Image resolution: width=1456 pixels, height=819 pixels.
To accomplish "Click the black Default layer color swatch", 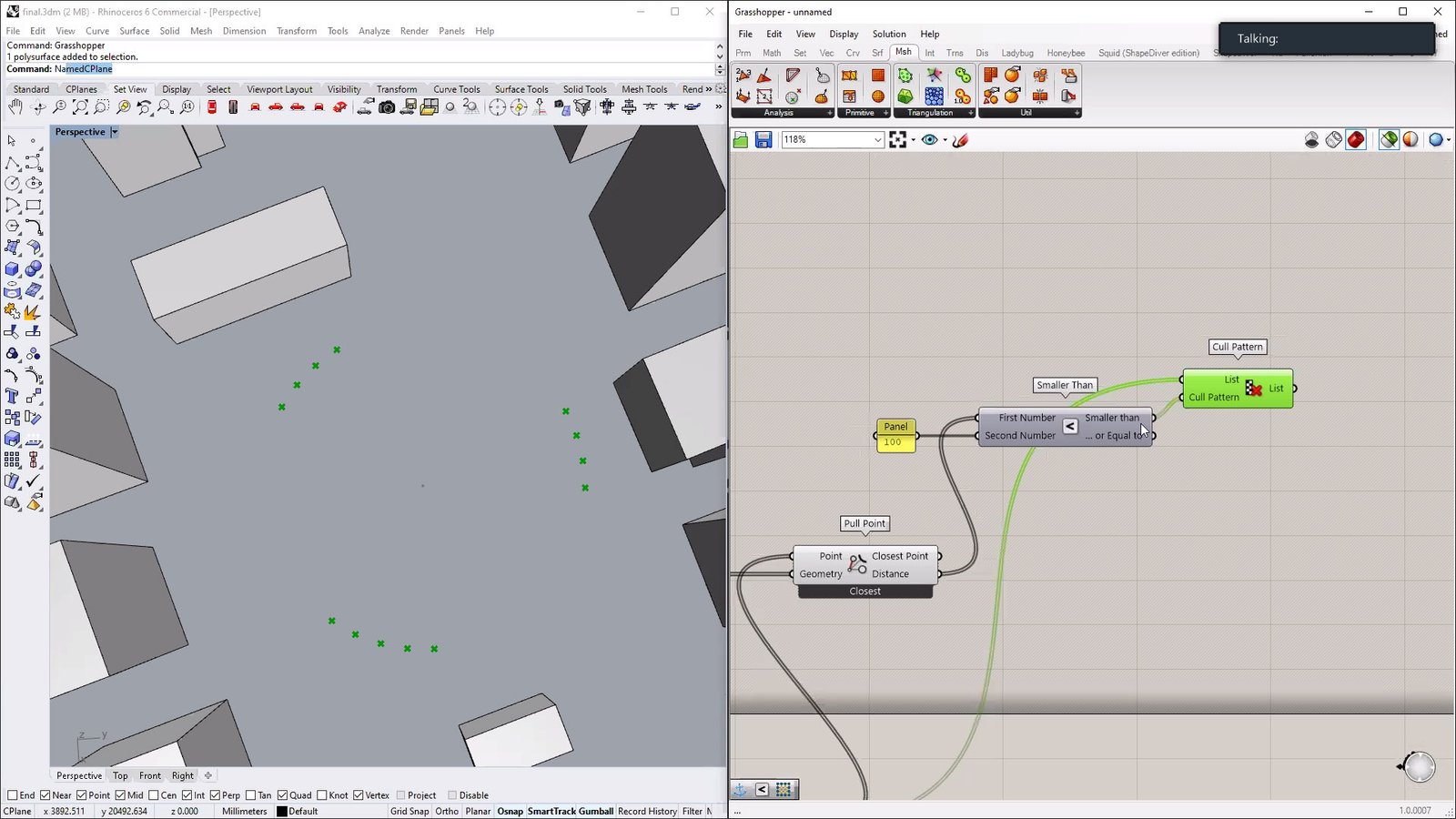I will (x=282, y=811).
